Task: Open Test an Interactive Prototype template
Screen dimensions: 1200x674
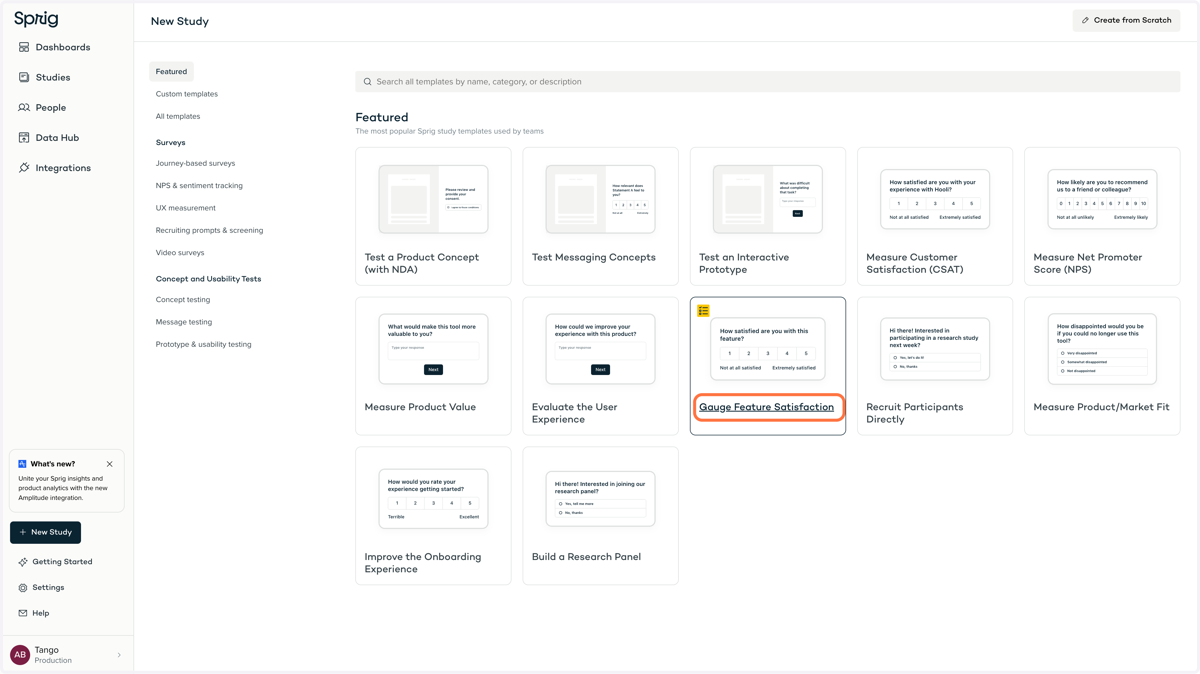Action: click(768, 216)
